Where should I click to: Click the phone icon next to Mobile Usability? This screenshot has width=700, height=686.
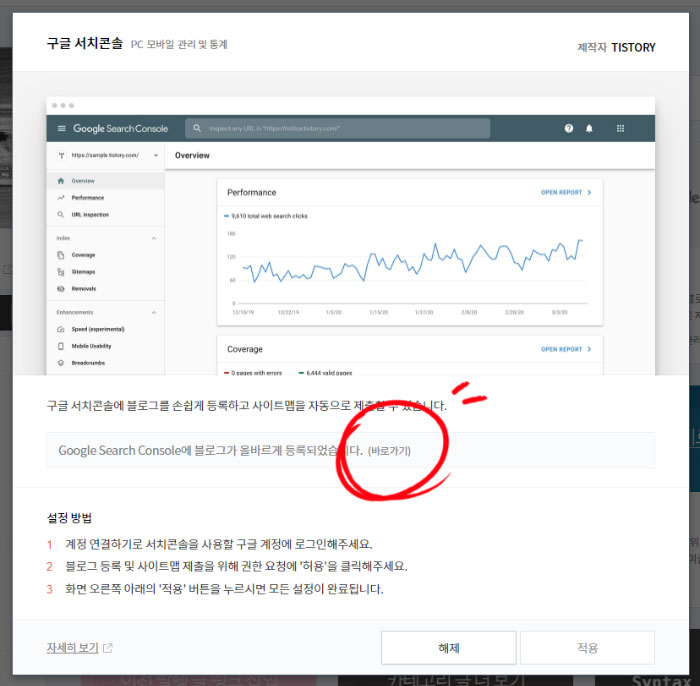point(61,346)
